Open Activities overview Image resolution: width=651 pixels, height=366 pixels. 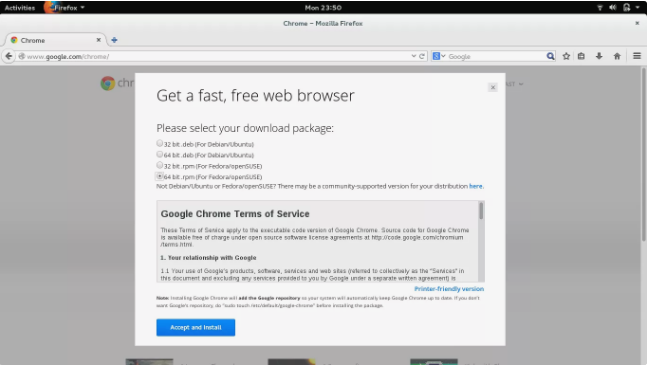[20, 7]
